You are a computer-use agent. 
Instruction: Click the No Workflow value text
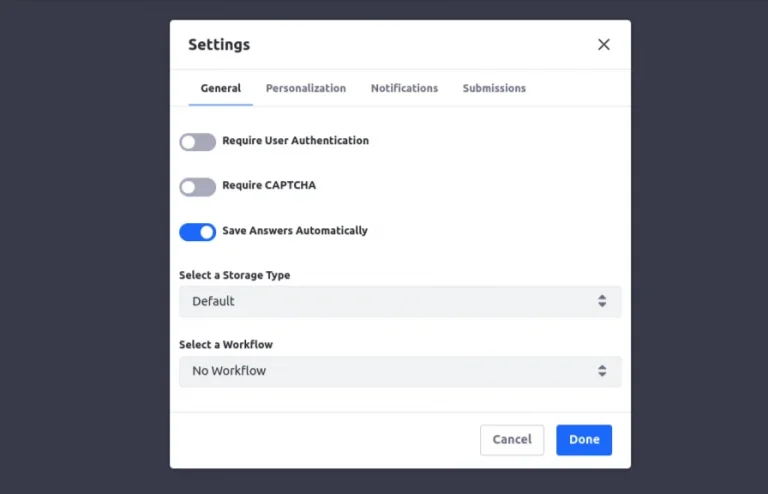[229, 371]
